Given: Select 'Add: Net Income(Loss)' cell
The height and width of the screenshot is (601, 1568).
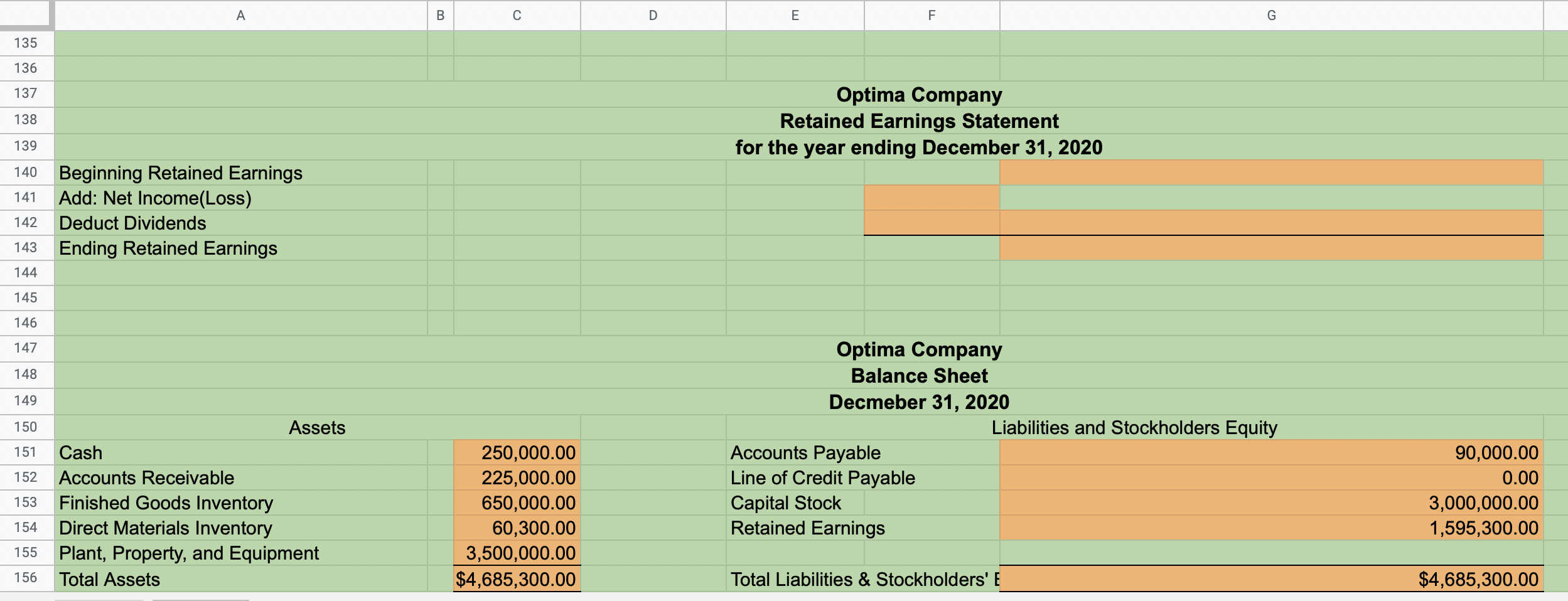Looking at the screenshot, I should click(x=241, y=198).
